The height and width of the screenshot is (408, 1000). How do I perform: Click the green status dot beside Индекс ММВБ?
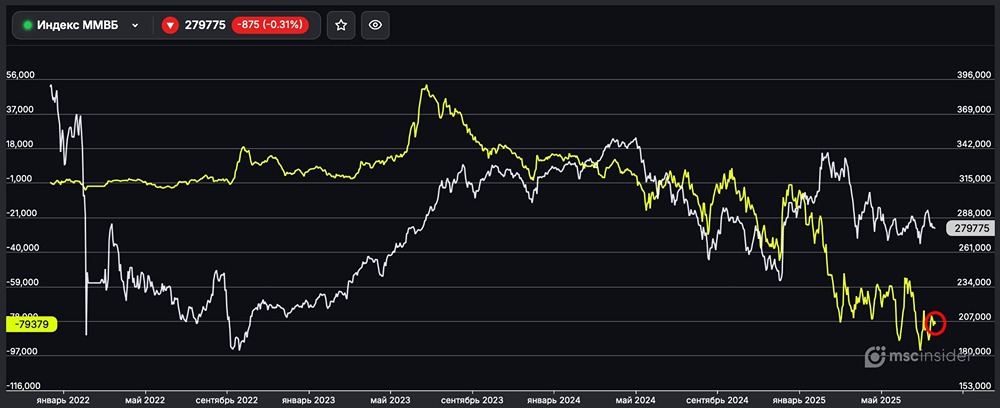27,26
